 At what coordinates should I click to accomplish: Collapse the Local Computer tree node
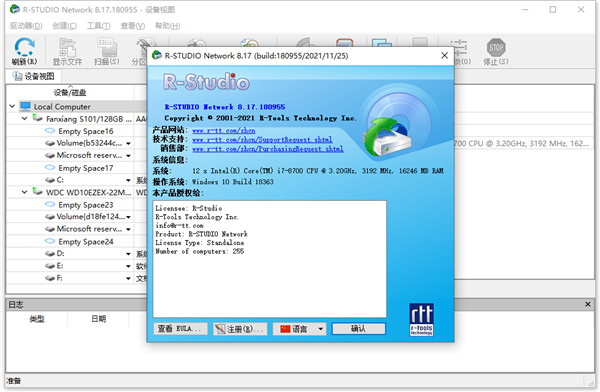[12, 106]
